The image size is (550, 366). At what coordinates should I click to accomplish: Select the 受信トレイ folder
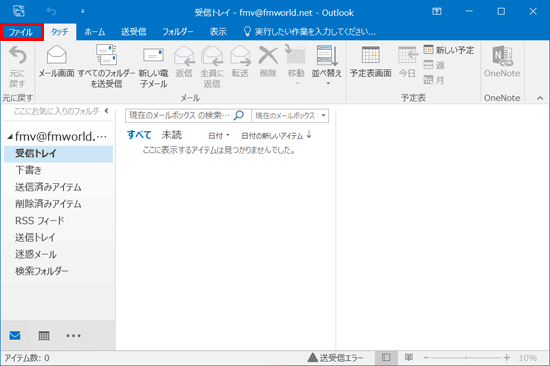click(x=59, y=154)
